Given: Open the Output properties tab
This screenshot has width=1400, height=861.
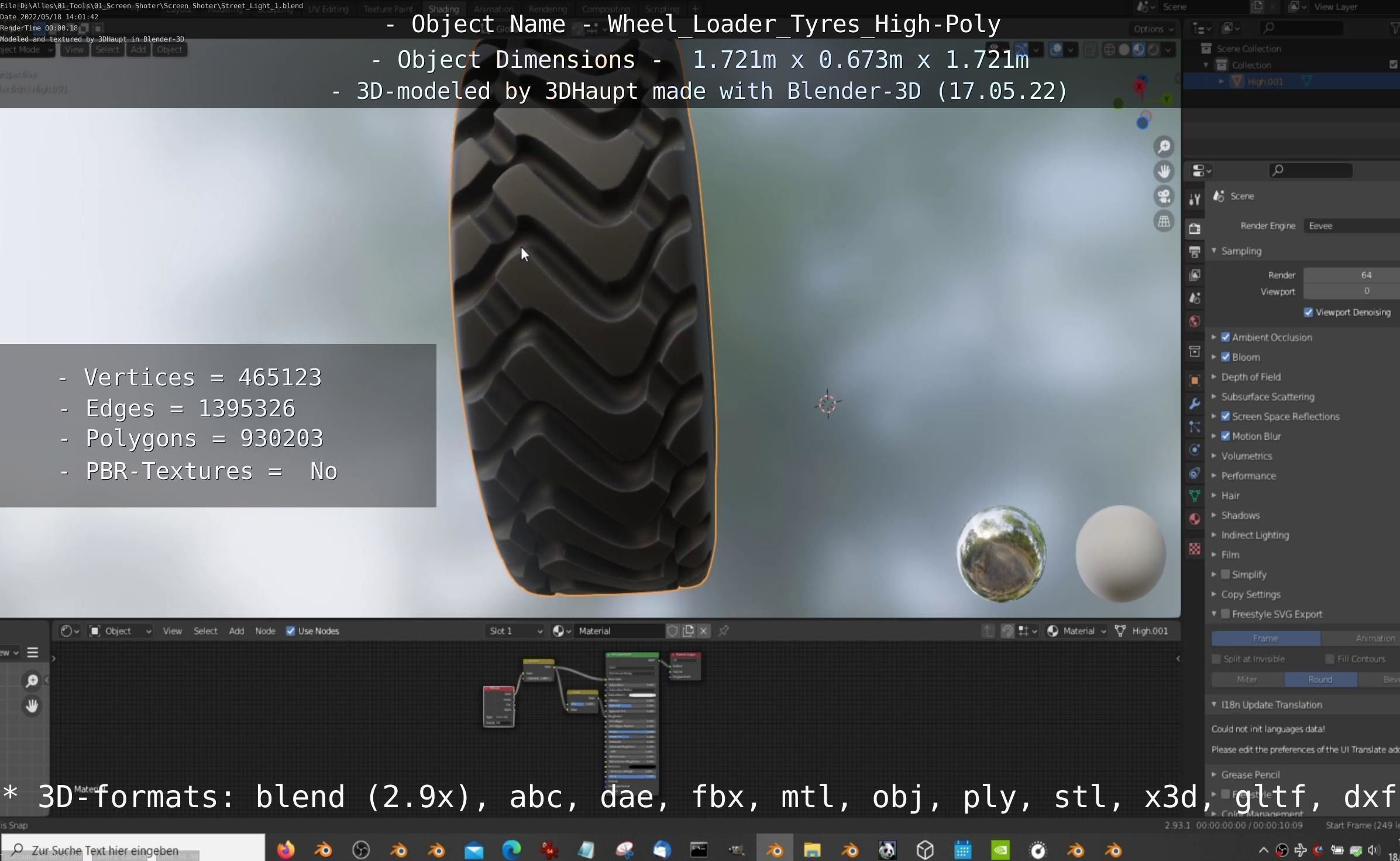Looking at the screenshot, I should pyautogui.click(x=1195, y=252).
